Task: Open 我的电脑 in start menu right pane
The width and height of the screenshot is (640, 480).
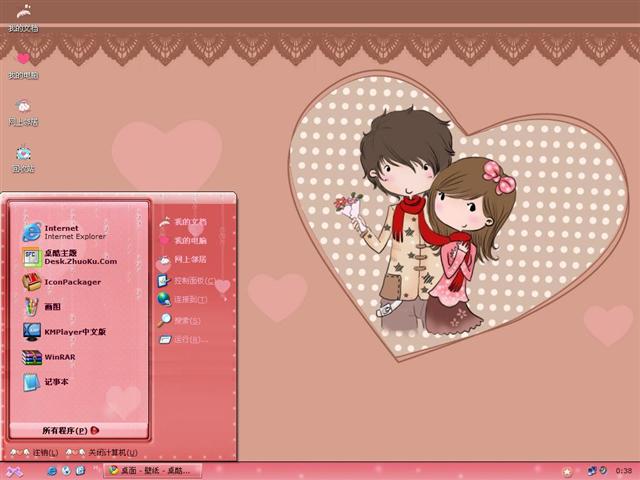Action: (182, 240)
